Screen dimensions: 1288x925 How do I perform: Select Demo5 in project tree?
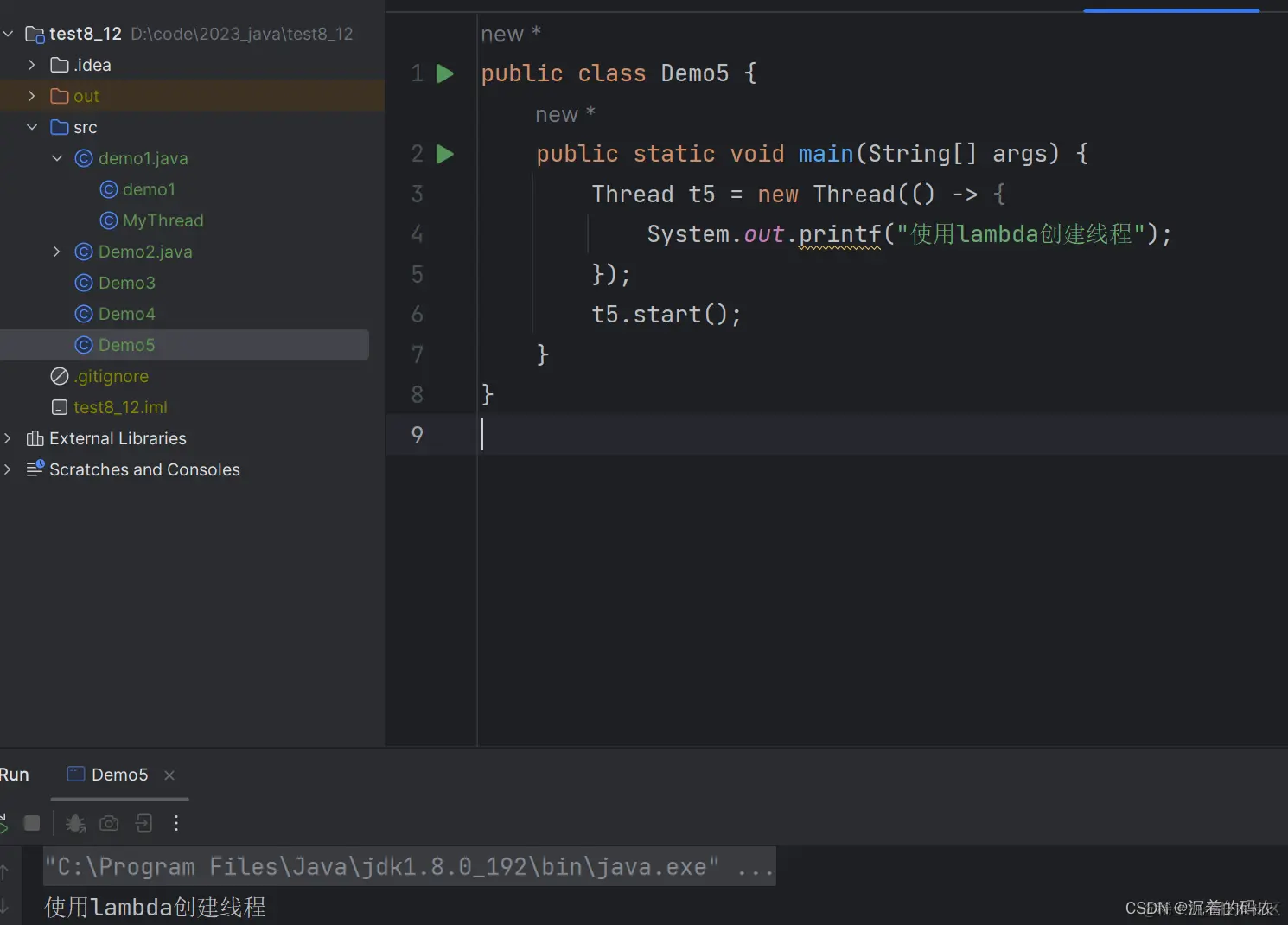point(184,345)
